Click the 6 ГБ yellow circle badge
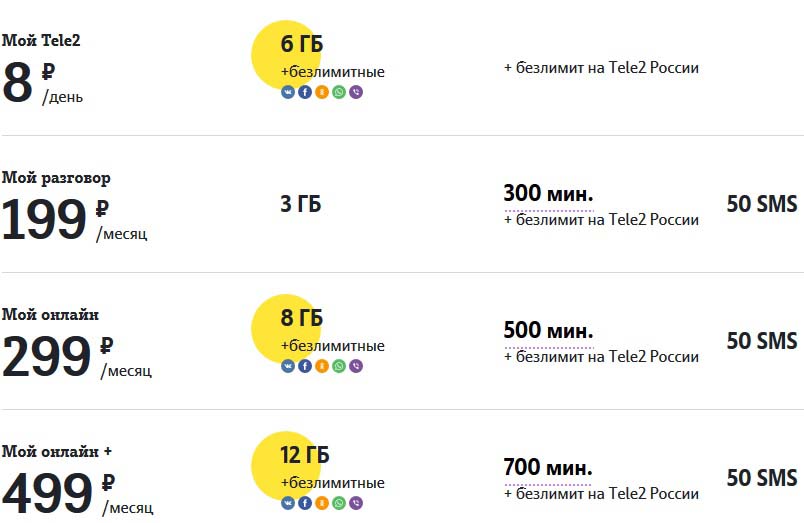Screen dimensions: 804x523 pos(286,55)
